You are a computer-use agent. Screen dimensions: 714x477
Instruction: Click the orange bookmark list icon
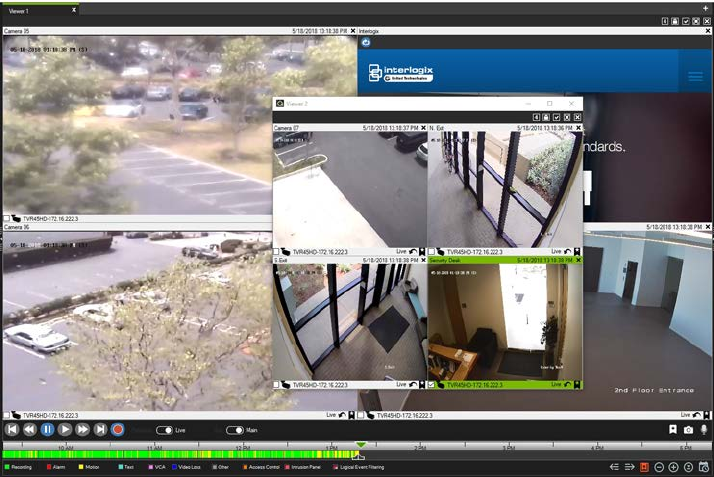coord(644,467)
